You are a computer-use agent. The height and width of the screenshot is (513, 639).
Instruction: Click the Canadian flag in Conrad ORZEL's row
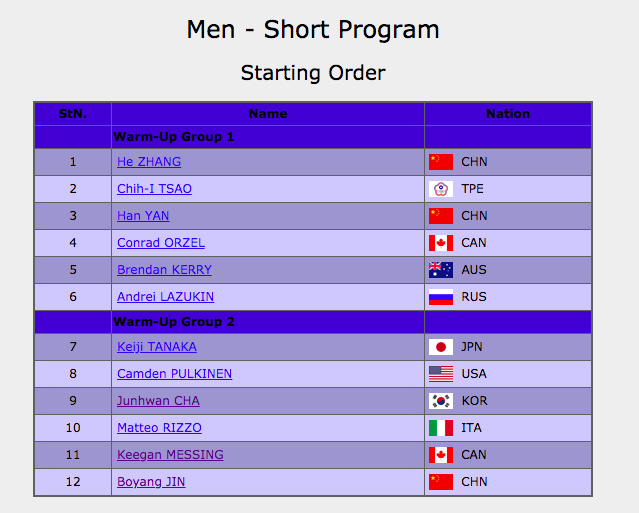click(x=441, y=243)
